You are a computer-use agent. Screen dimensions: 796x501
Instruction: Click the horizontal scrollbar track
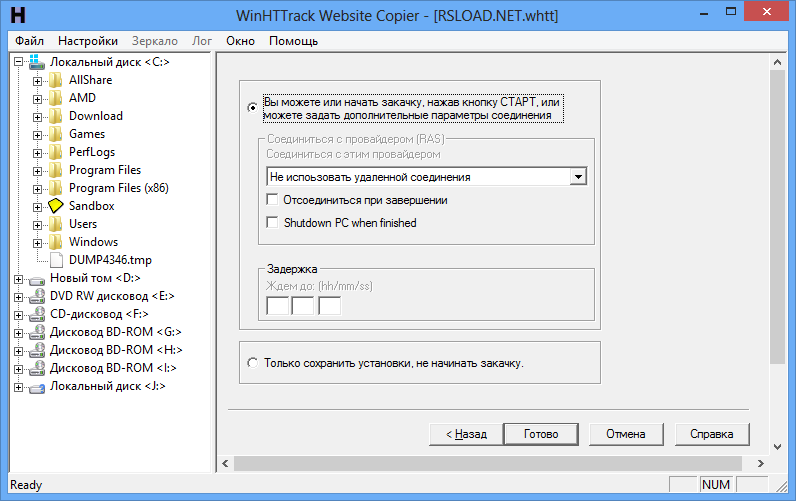[488, 463]
